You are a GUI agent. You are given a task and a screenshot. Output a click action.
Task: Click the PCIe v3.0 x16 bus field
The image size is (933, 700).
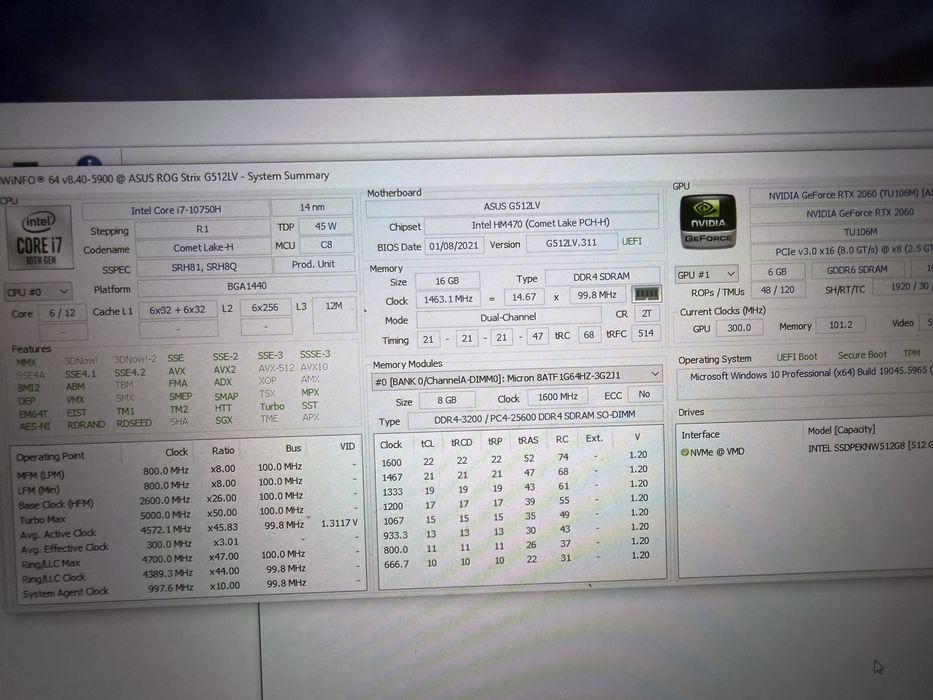[842, 251]
